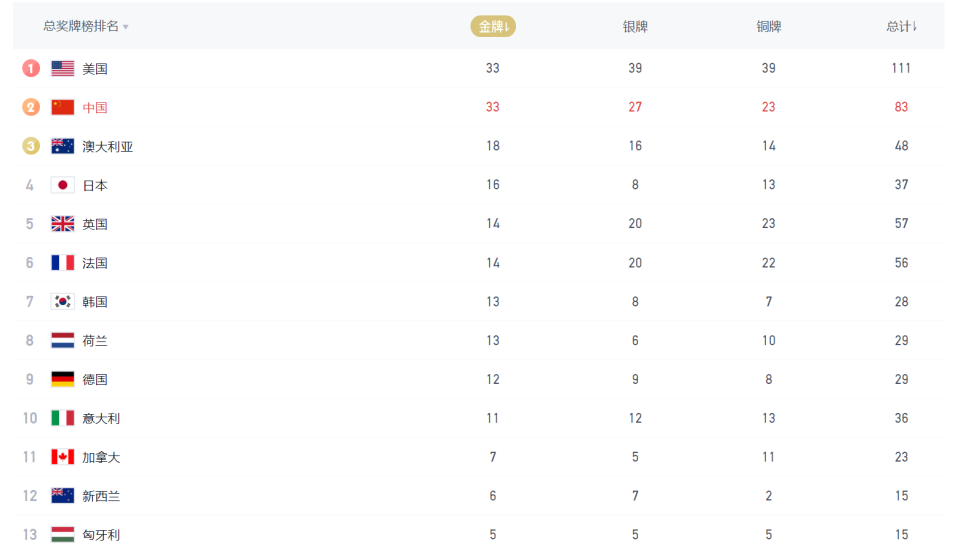Click China's total medal count 83

(901, 107)
